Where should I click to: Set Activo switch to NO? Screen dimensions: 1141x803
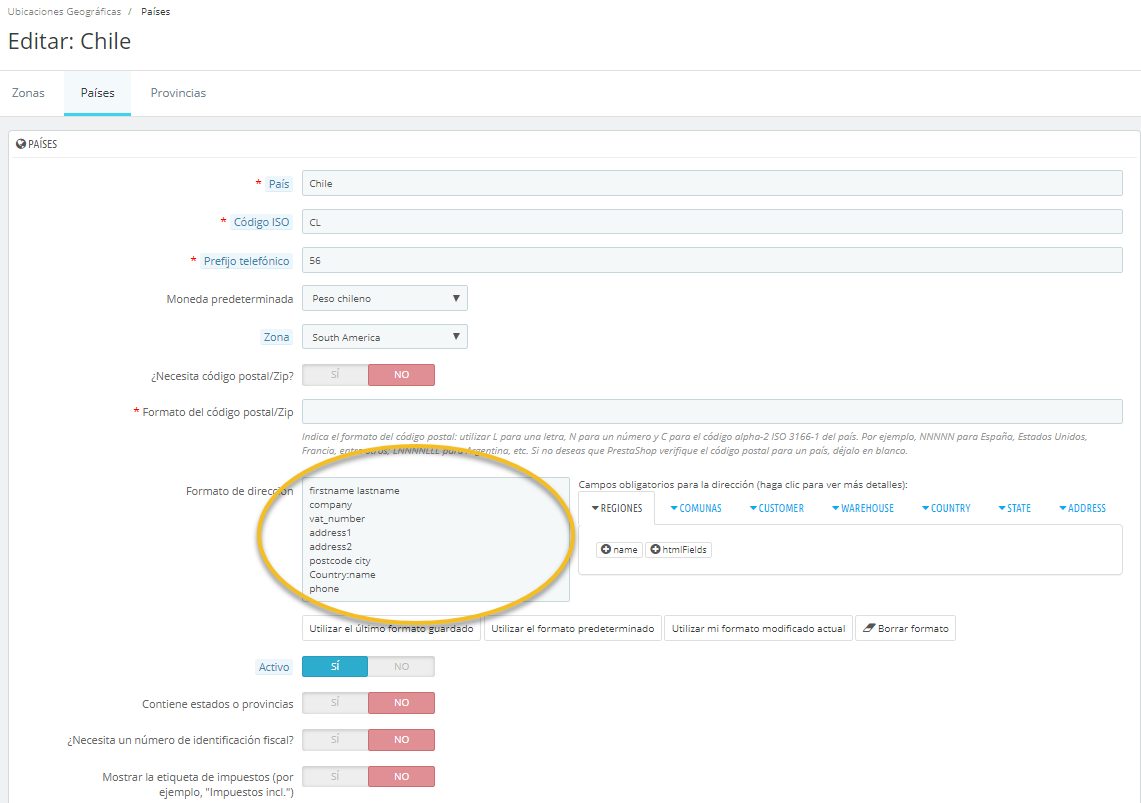pyautogui.click(x=401, y=666)
